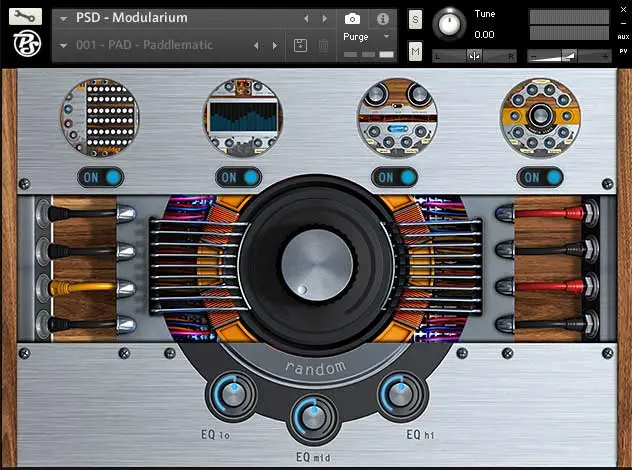Click the Tune value 0.00
Image resolution: width=632 pixels, height=470 pixels.
coord(484,35)
